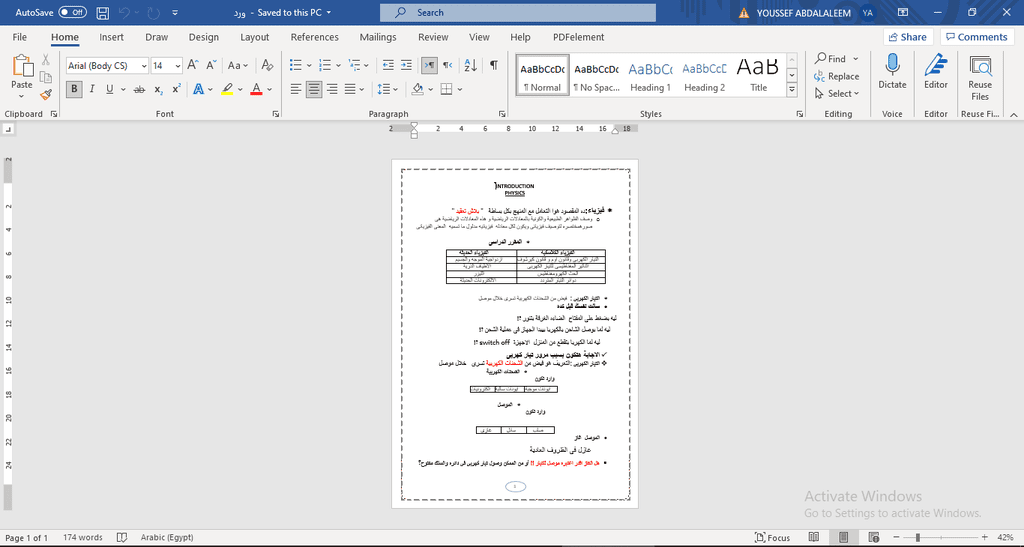Switch to Web Layout view icon
Image resolution: width=1024 pixels, height=547 pixels.
tap(874, 537)
